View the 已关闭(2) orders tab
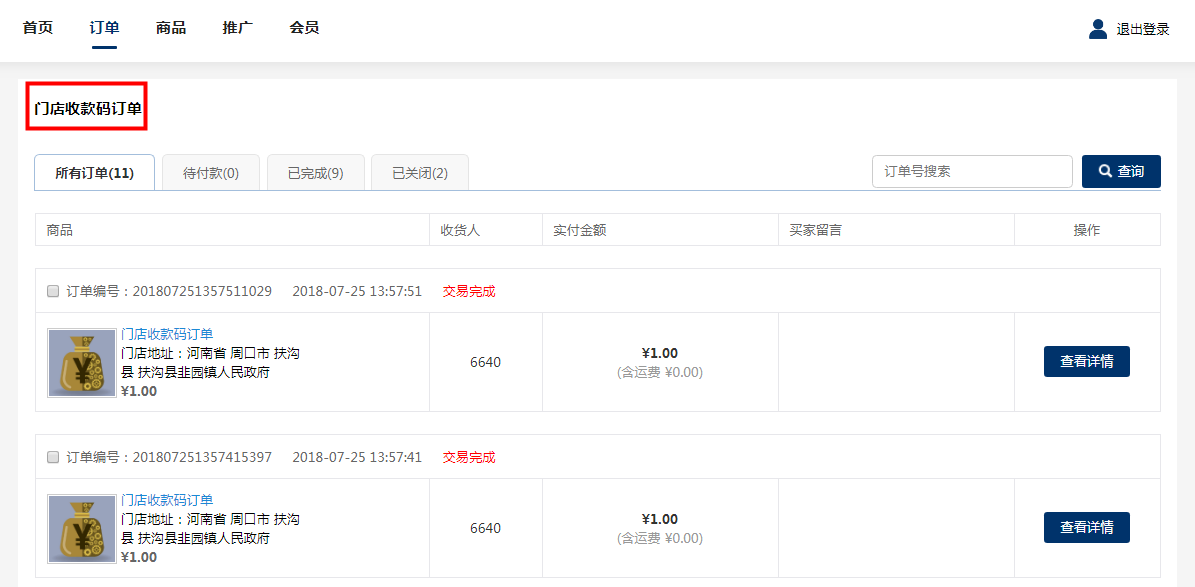Image resolution: width=1195 pixels, height=587 pixels. click(420, 173)
